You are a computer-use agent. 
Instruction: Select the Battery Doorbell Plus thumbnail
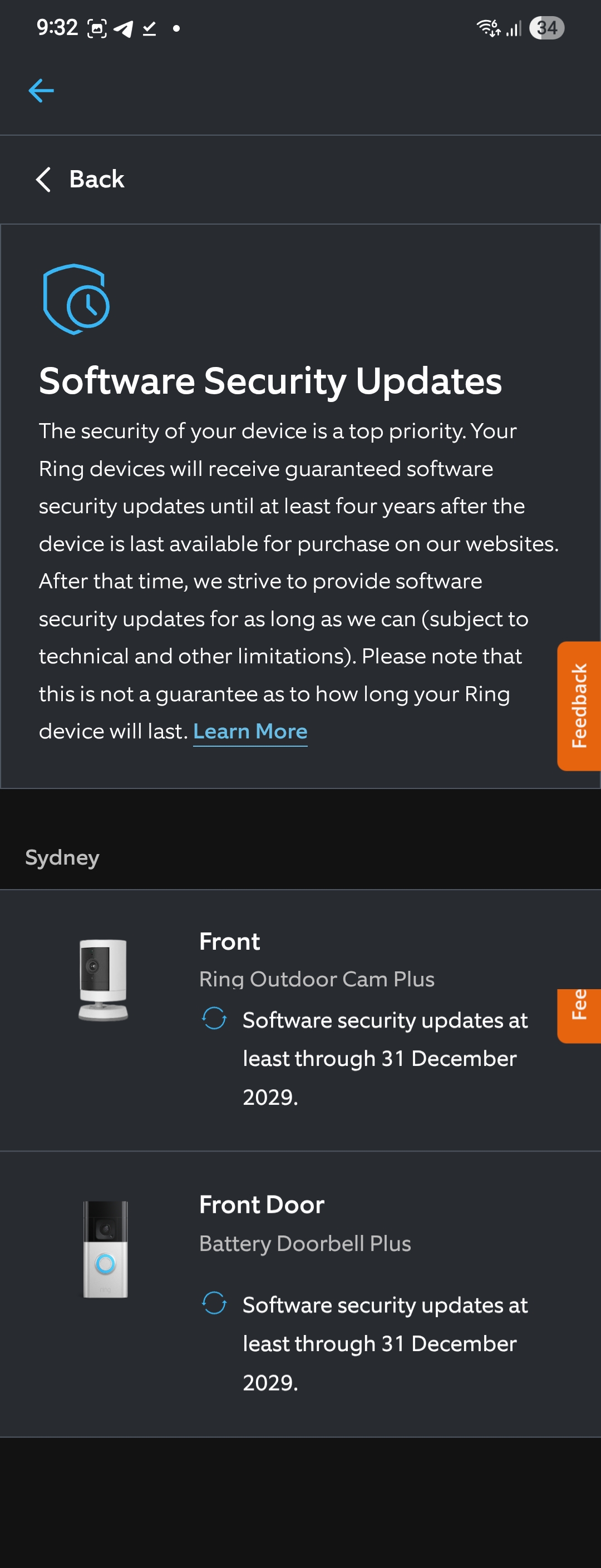(x=105, y=1249)
